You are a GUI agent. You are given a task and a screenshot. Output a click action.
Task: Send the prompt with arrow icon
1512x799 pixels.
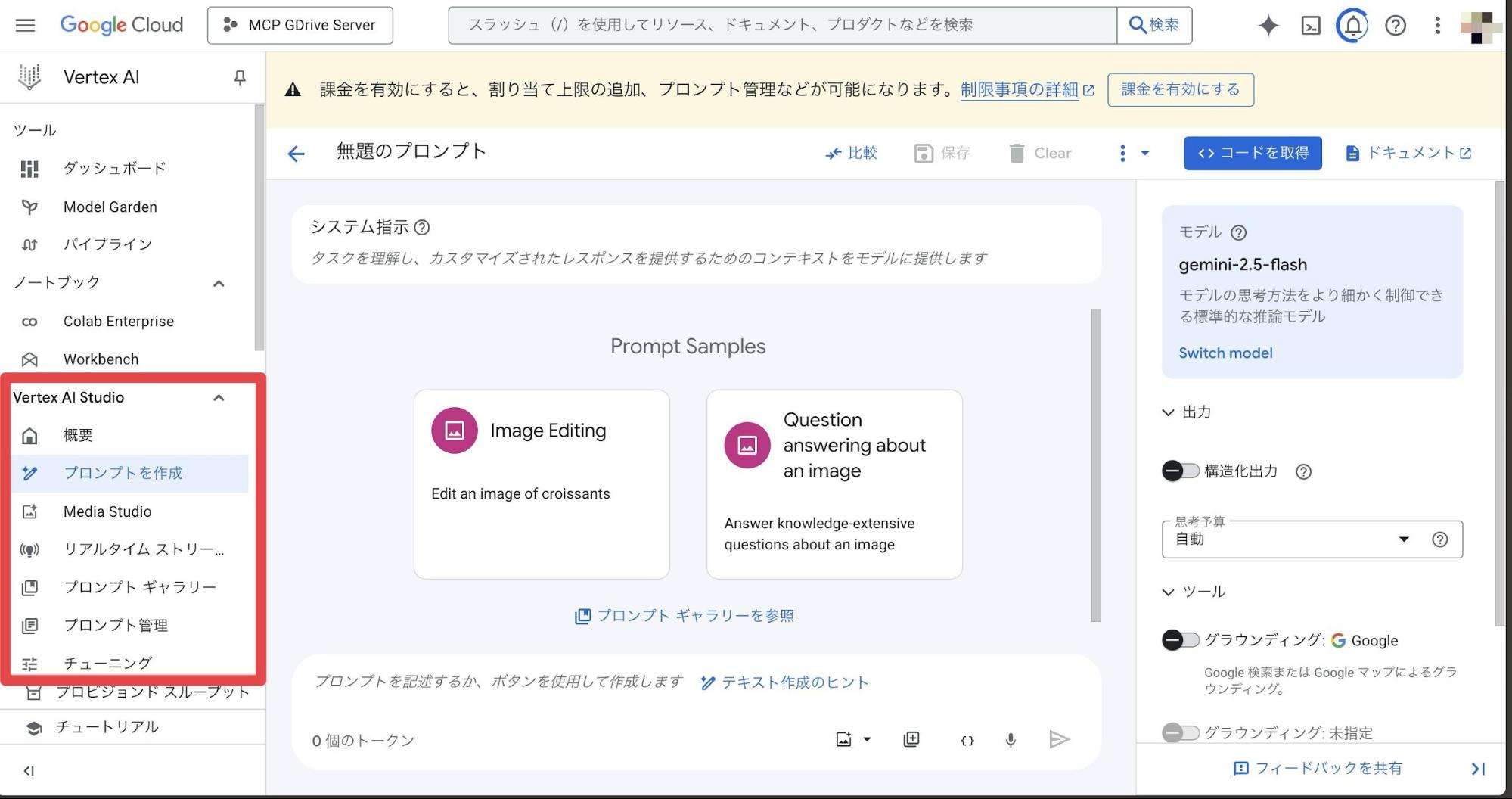1060,739
